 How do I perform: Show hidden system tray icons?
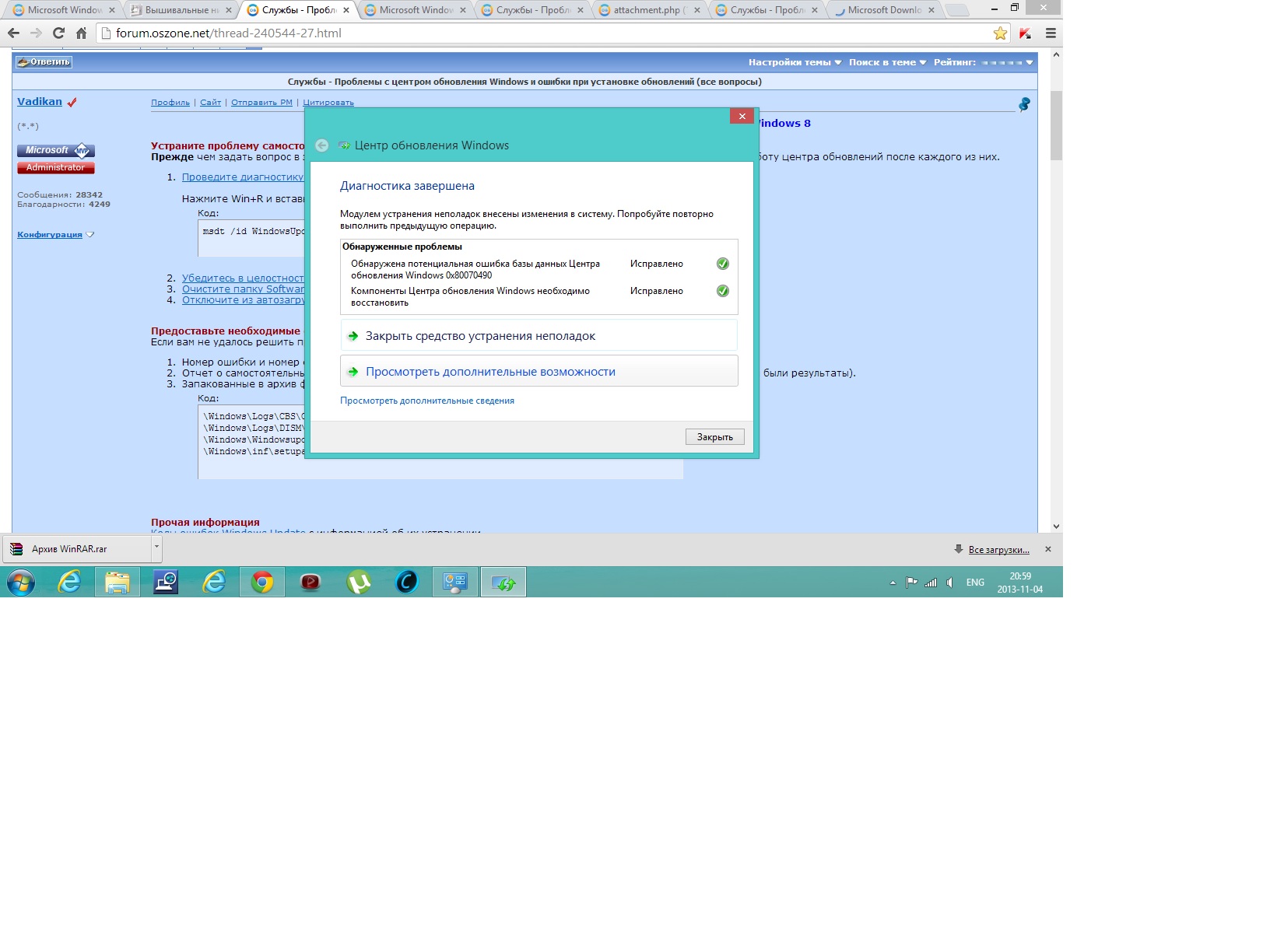click(893, 583)
